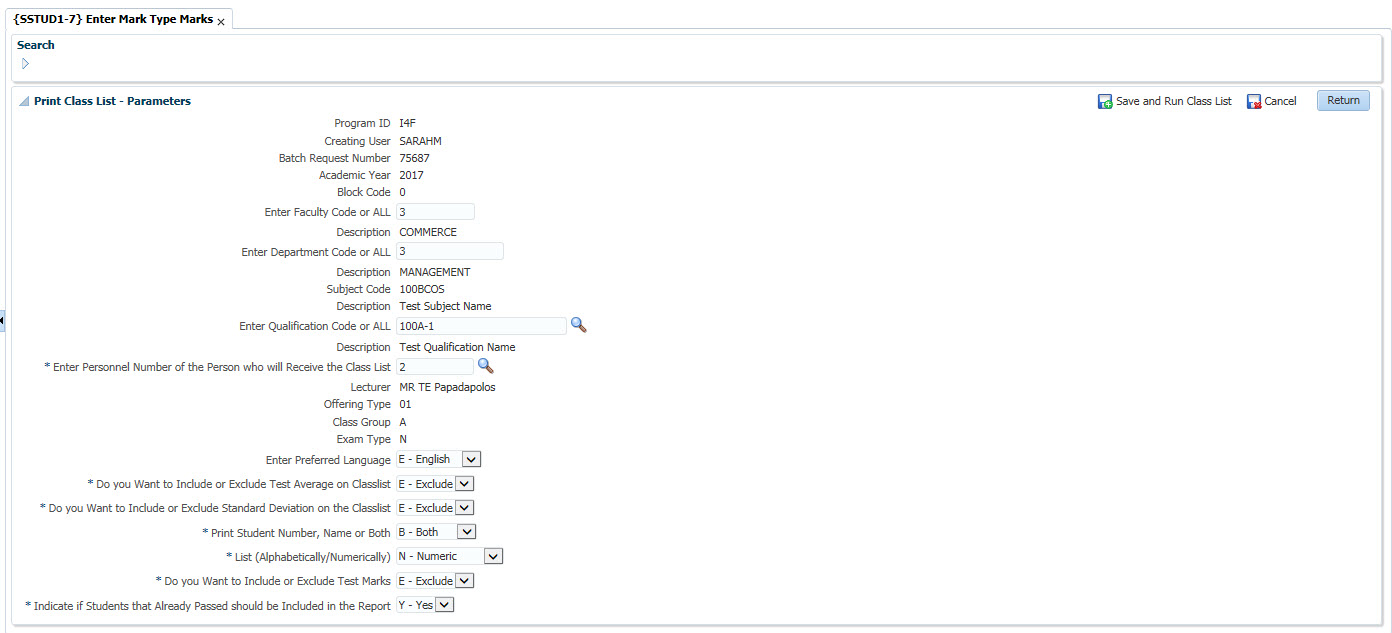Click the Save and Run Class List icon

pos(1104,100)
